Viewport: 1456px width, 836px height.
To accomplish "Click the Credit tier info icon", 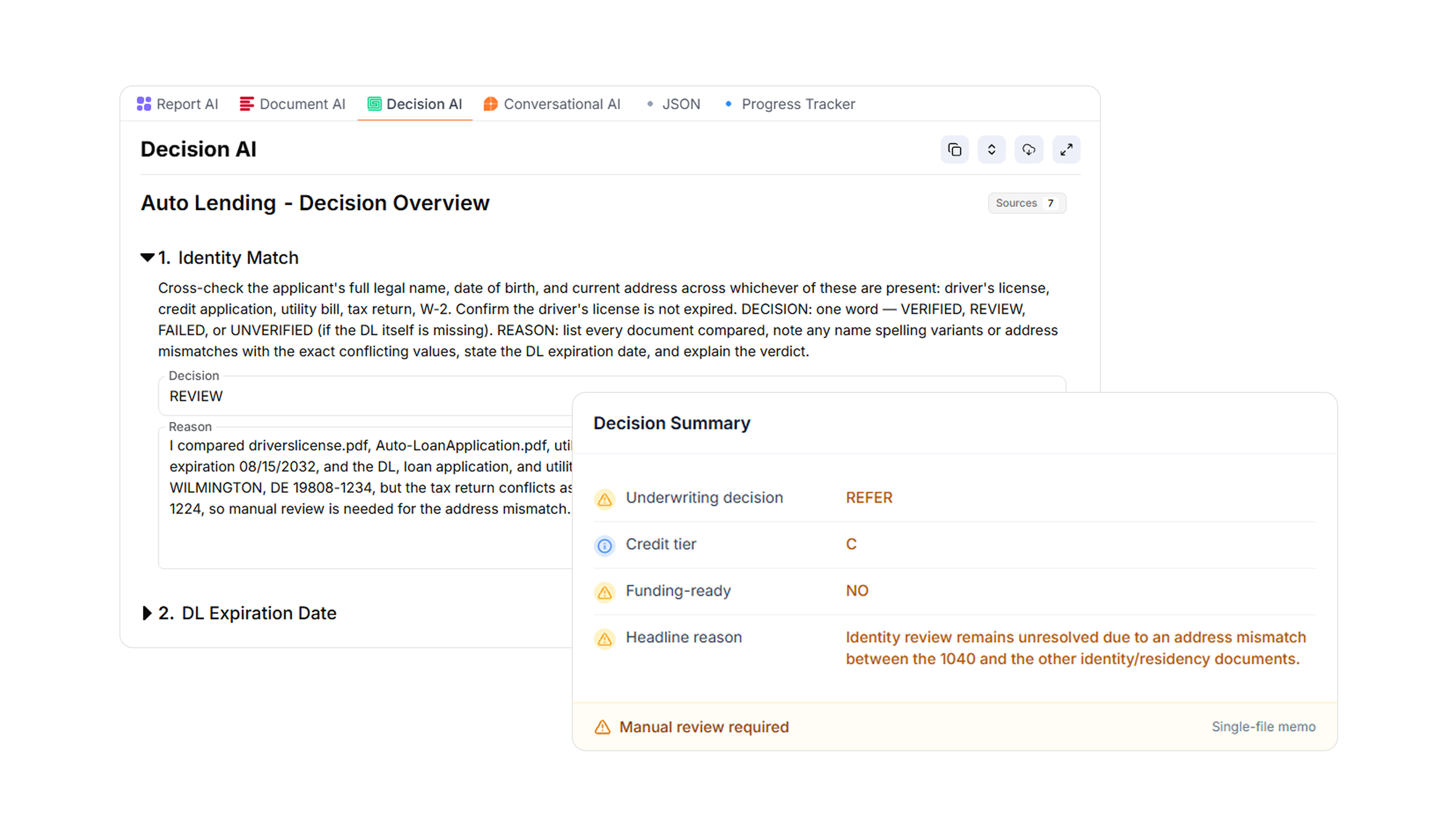I will (x=605, y=545).
